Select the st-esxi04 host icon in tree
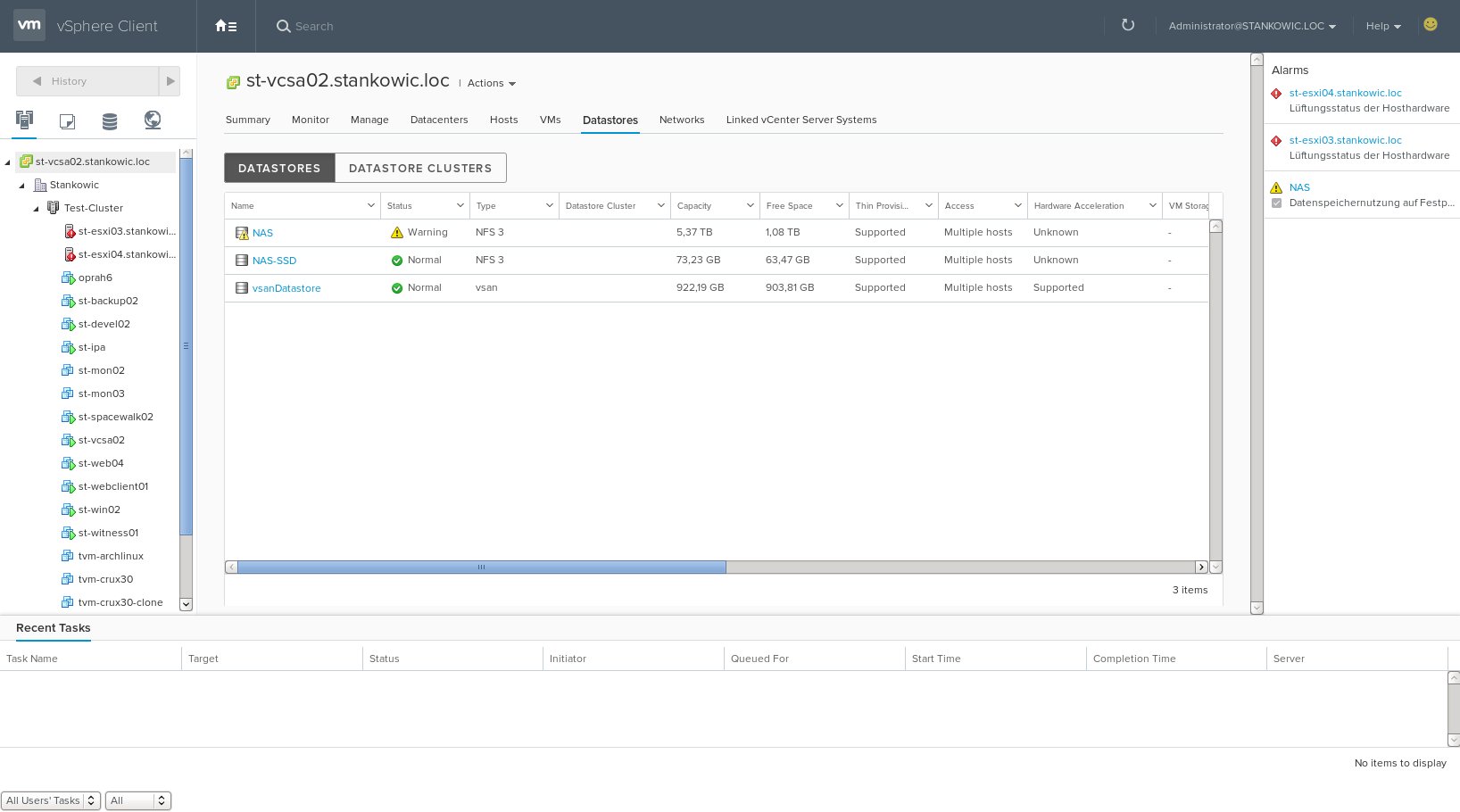 click(69, 254)
